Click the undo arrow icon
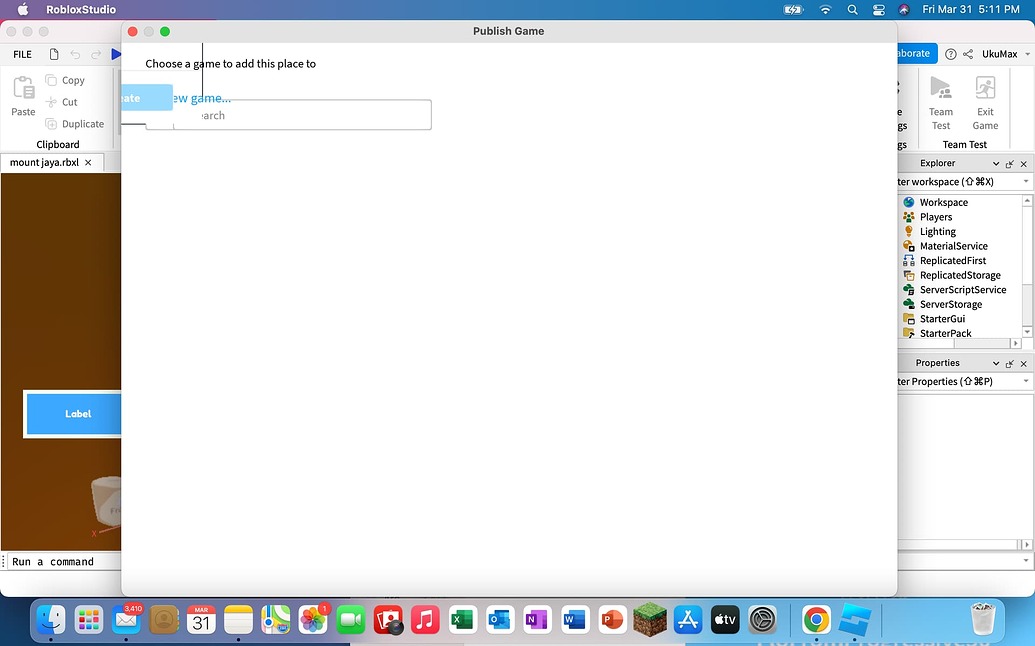Viewport: 1035px width, 646px height. (75, 54)
